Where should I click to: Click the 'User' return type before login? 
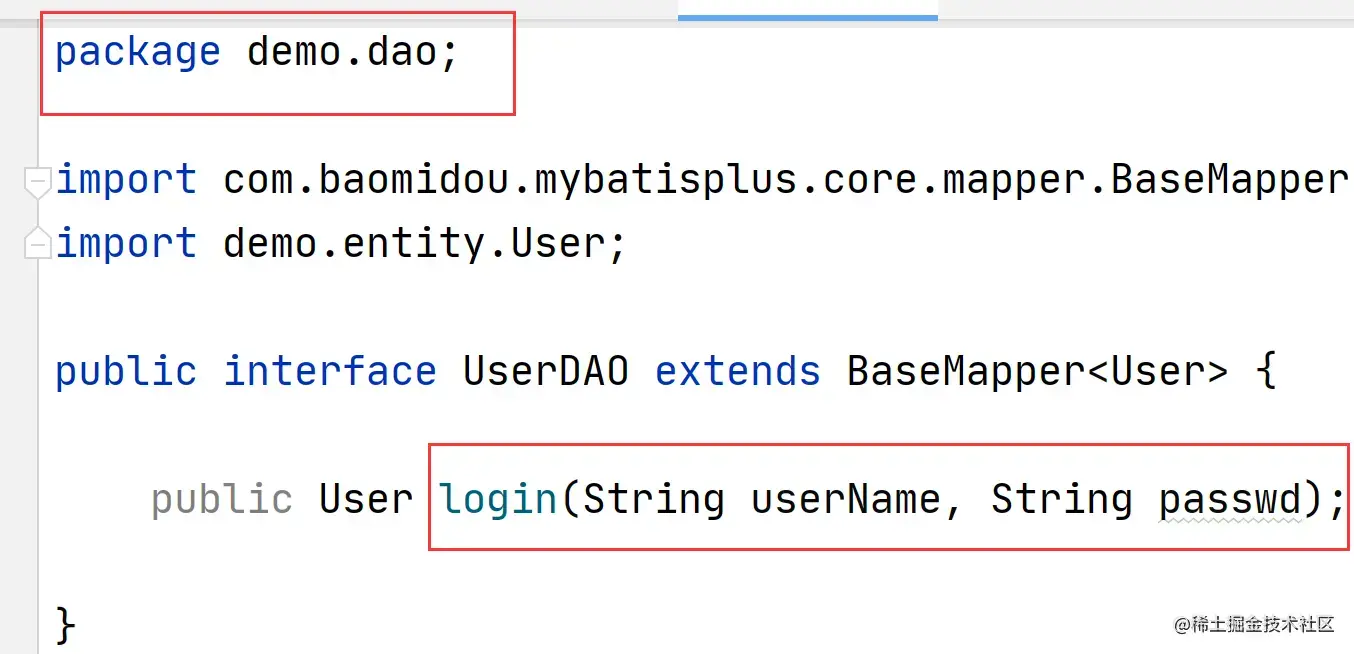[366, 499]
